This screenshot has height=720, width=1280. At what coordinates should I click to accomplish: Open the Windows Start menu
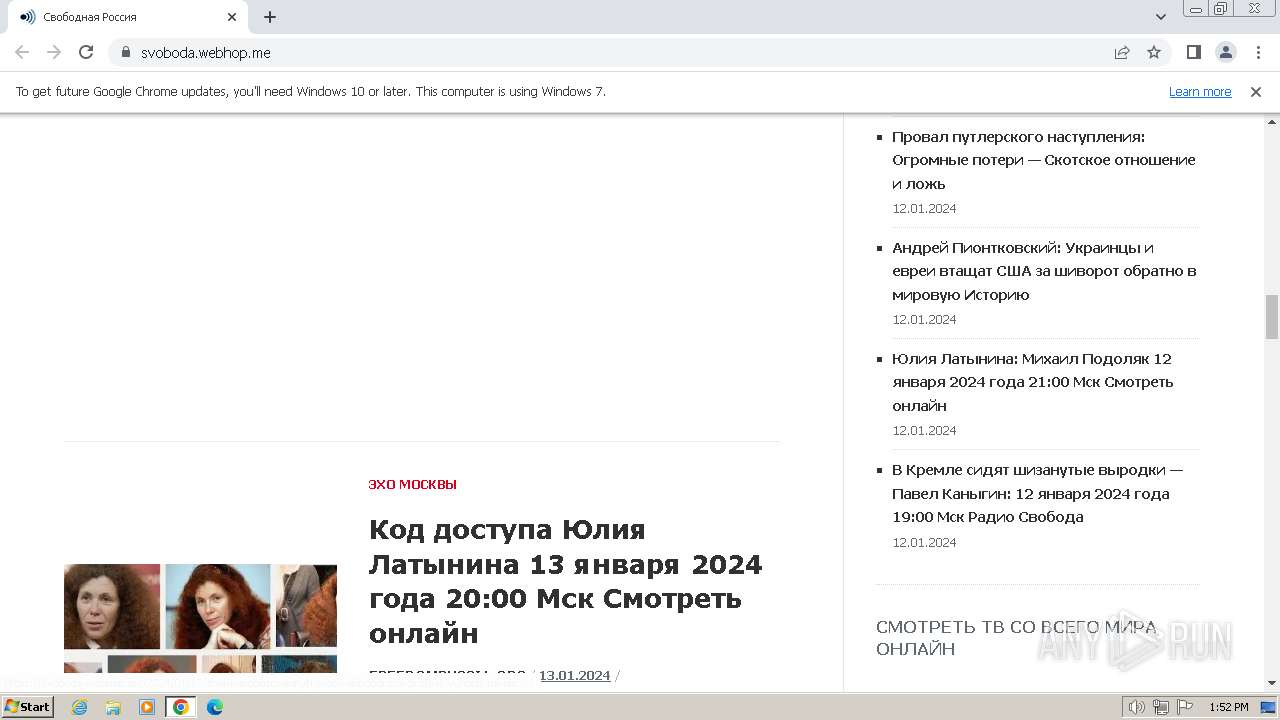tap(28, 707)
